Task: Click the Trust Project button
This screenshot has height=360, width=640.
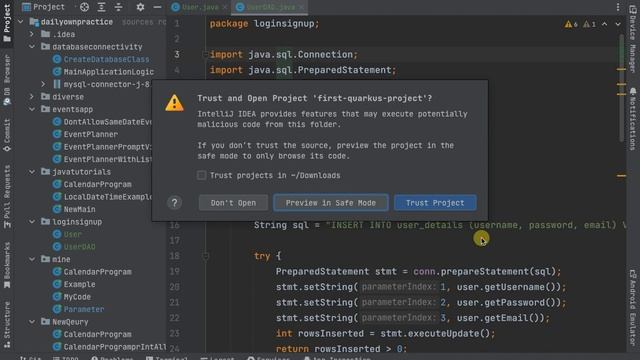Action: point(435,203)
